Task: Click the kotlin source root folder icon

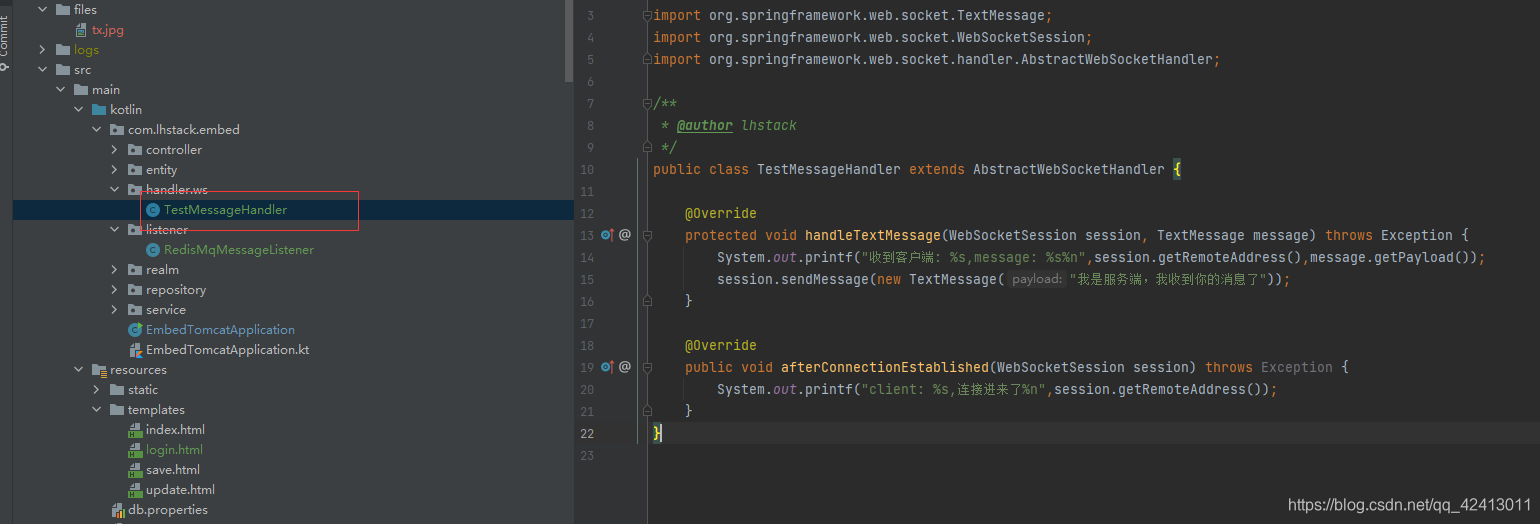Action: (99, 109)
